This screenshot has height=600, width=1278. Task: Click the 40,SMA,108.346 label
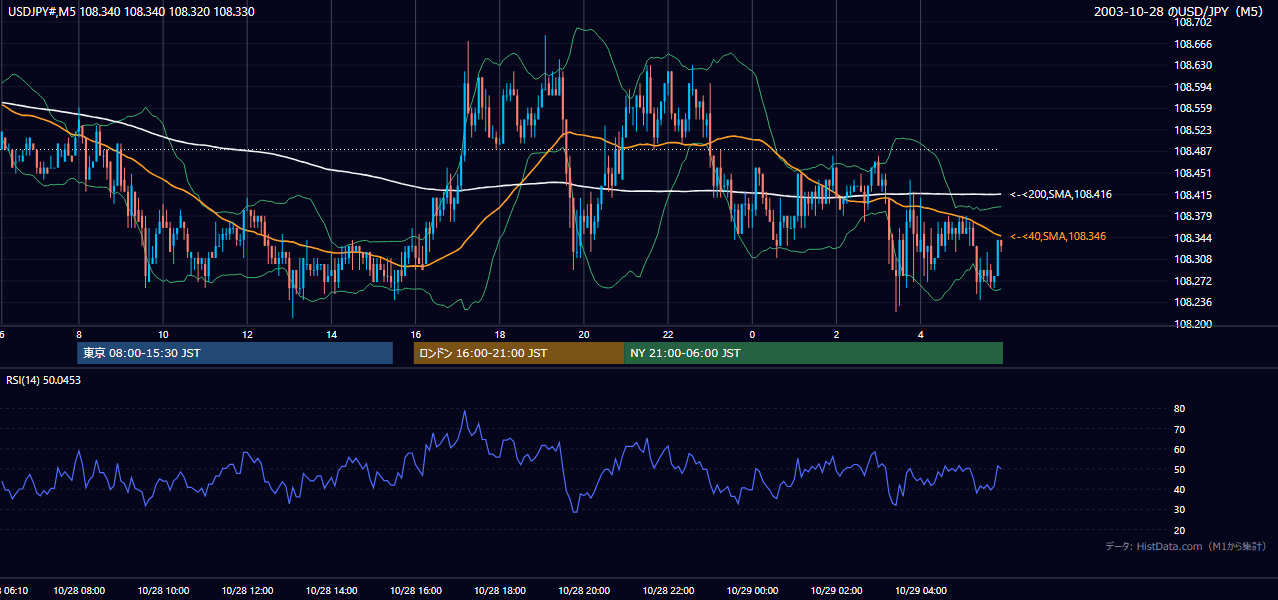1059,236
